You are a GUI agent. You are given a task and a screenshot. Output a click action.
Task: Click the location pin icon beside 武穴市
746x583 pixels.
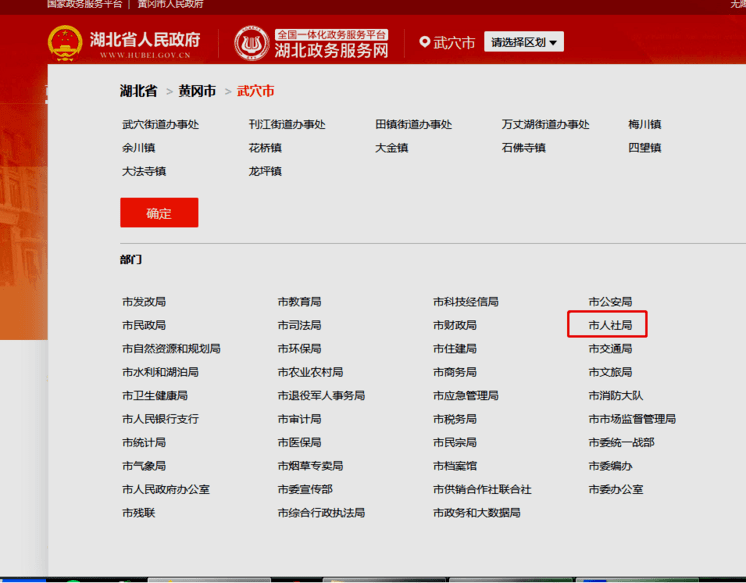point(424,42)
